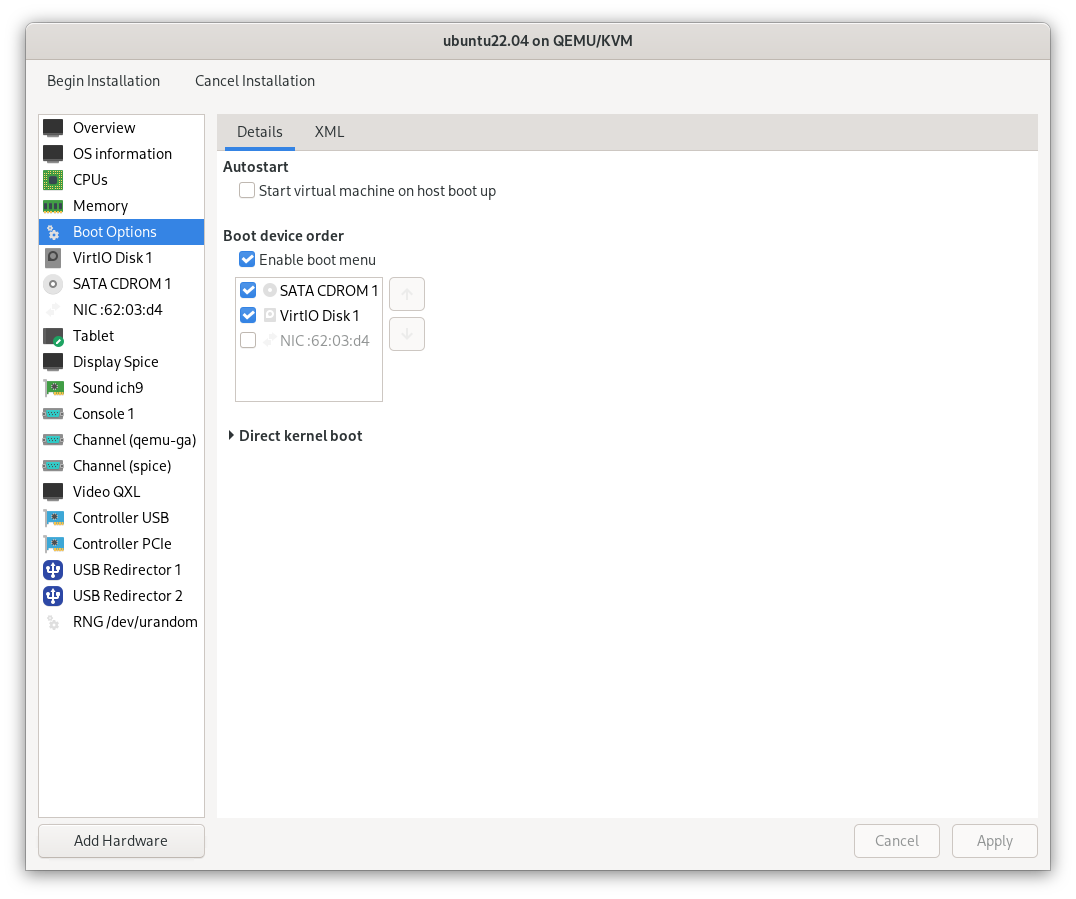Select RNG /dev/urandom in the list
Screen dimensions: 1076x899
click(121, 622)
